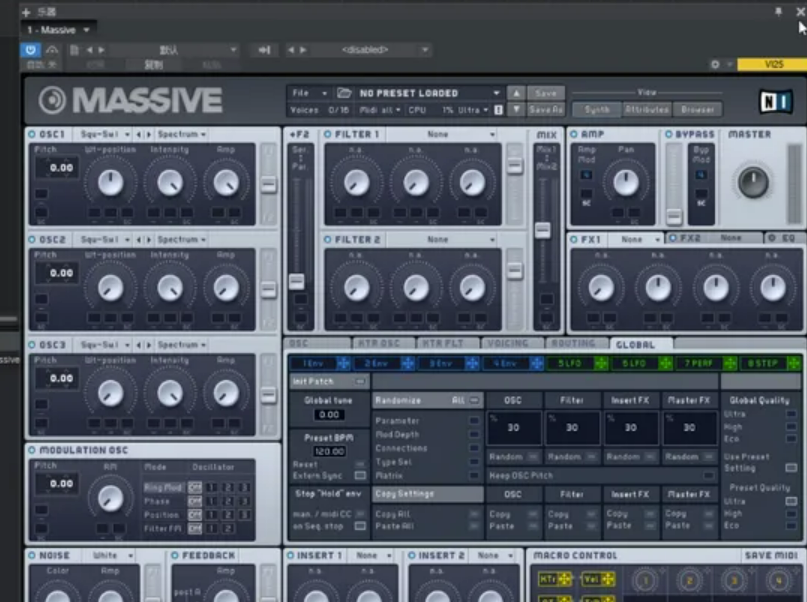Click the plus icon beside 乐器
The height and width of the screenshot is (602, 807).
coord(26,12)
